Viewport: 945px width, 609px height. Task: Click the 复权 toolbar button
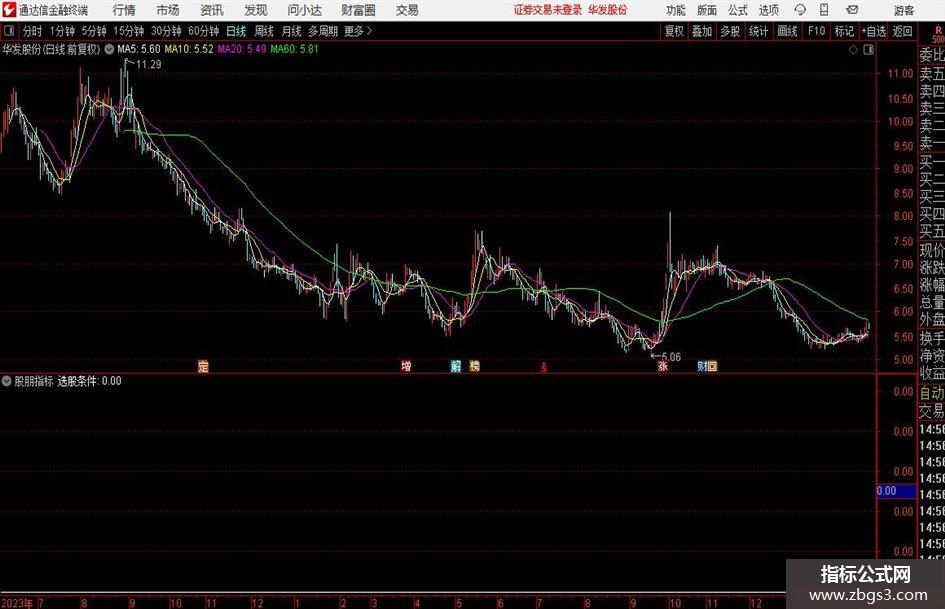(x=674, y=31)
